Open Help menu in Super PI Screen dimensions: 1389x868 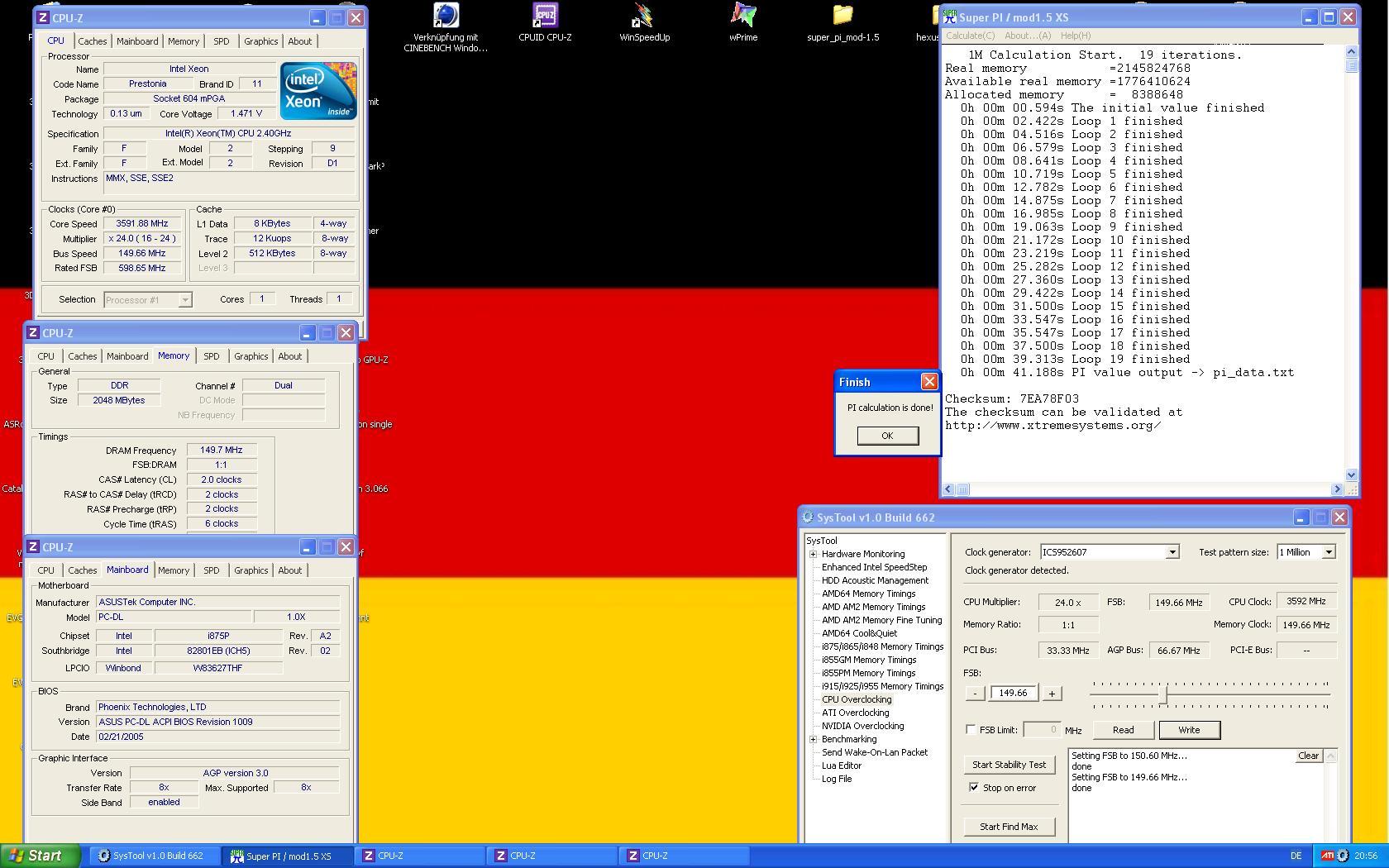click(x=1076, y=36)
